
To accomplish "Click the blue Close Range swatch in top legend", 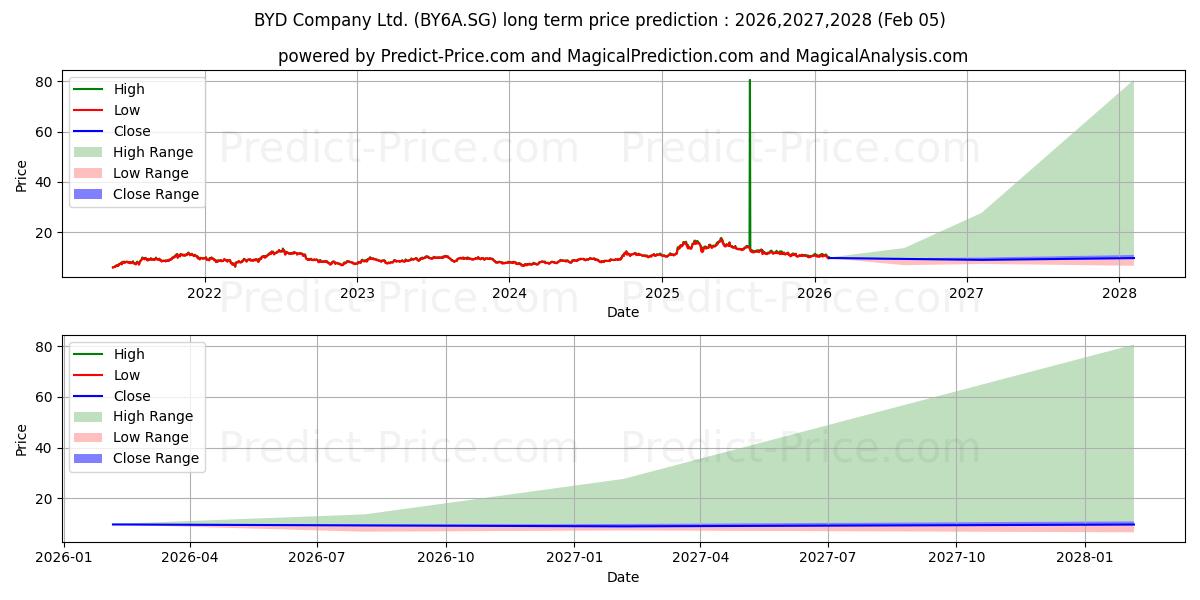I will pos(87,194).
